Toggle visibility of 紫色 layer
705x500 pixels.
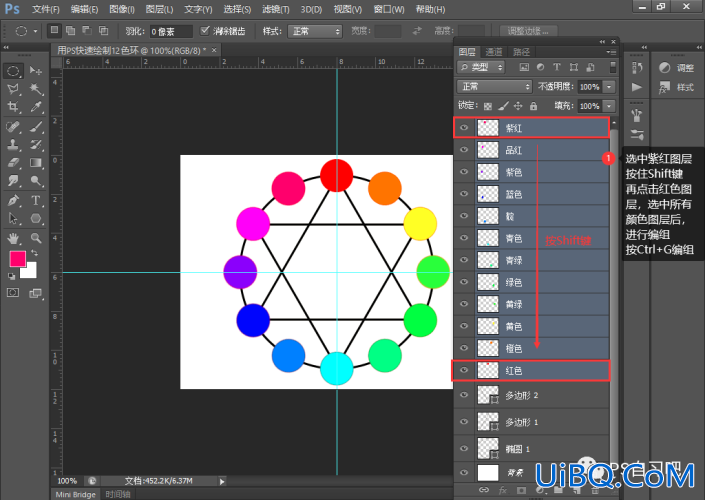464,172
